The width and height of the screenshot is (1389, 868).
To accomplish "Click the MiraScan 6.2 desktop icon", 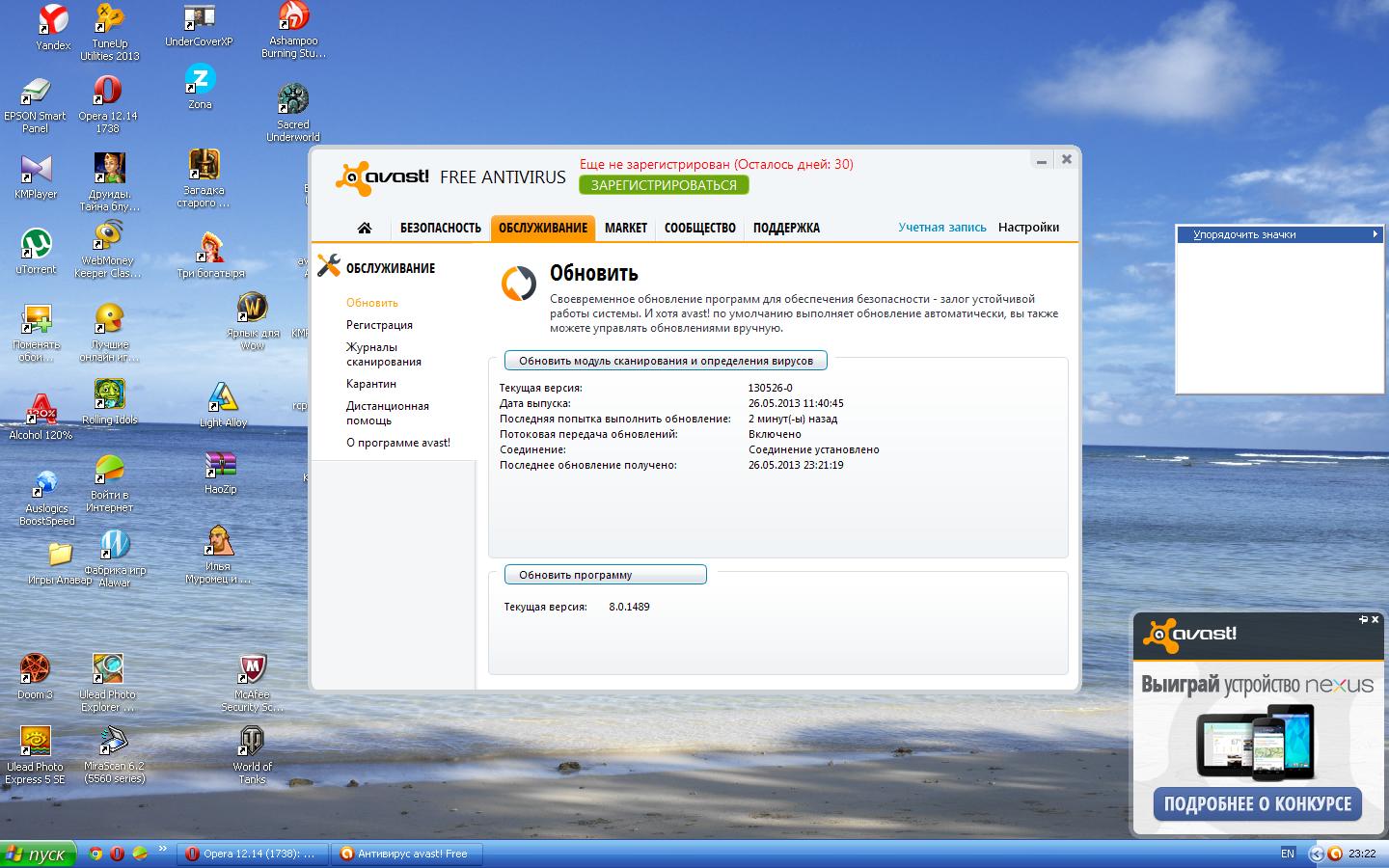I will (114, 755).
